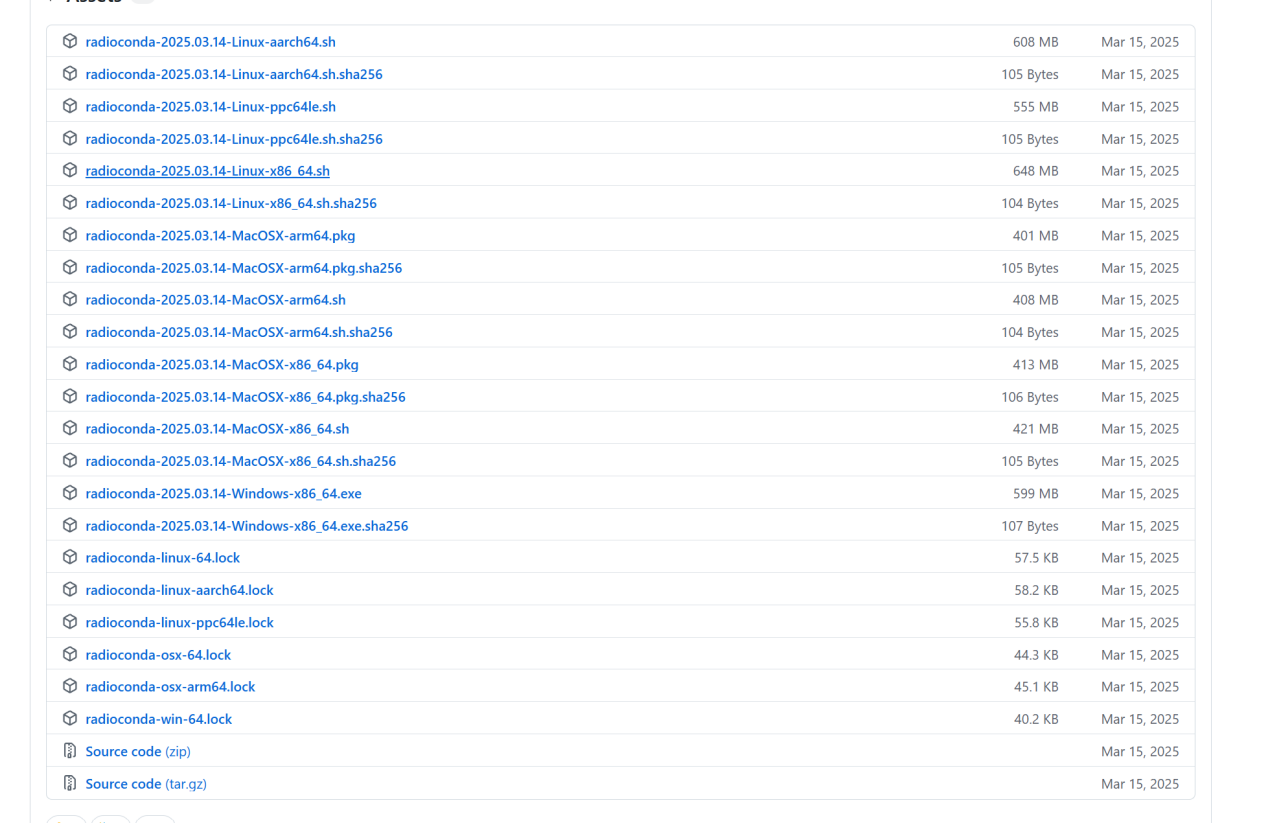1268x823 pixels.
Task: Click the 40.2 KB file size
Action: pyautogui.click(x=1036, y=719)
